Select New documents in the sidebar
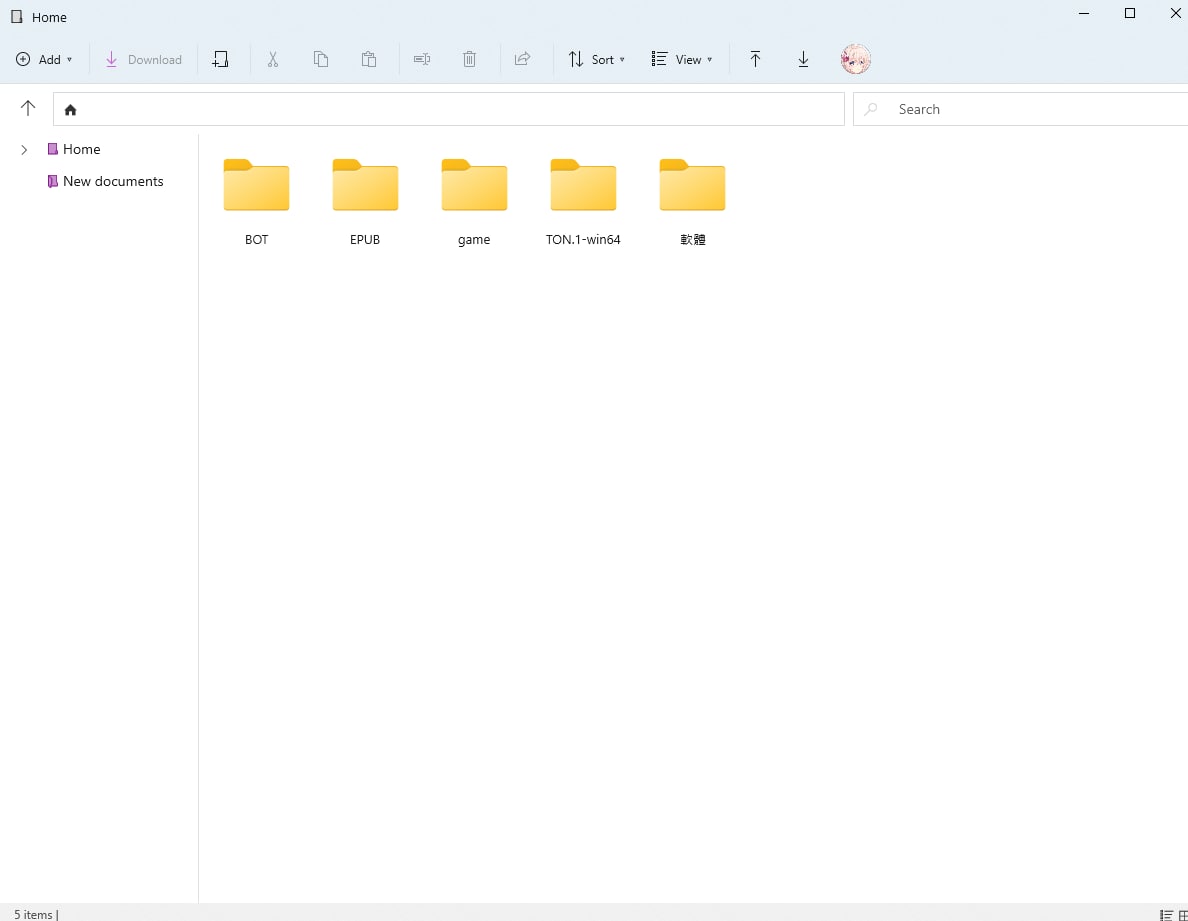 tap(112, 181)
